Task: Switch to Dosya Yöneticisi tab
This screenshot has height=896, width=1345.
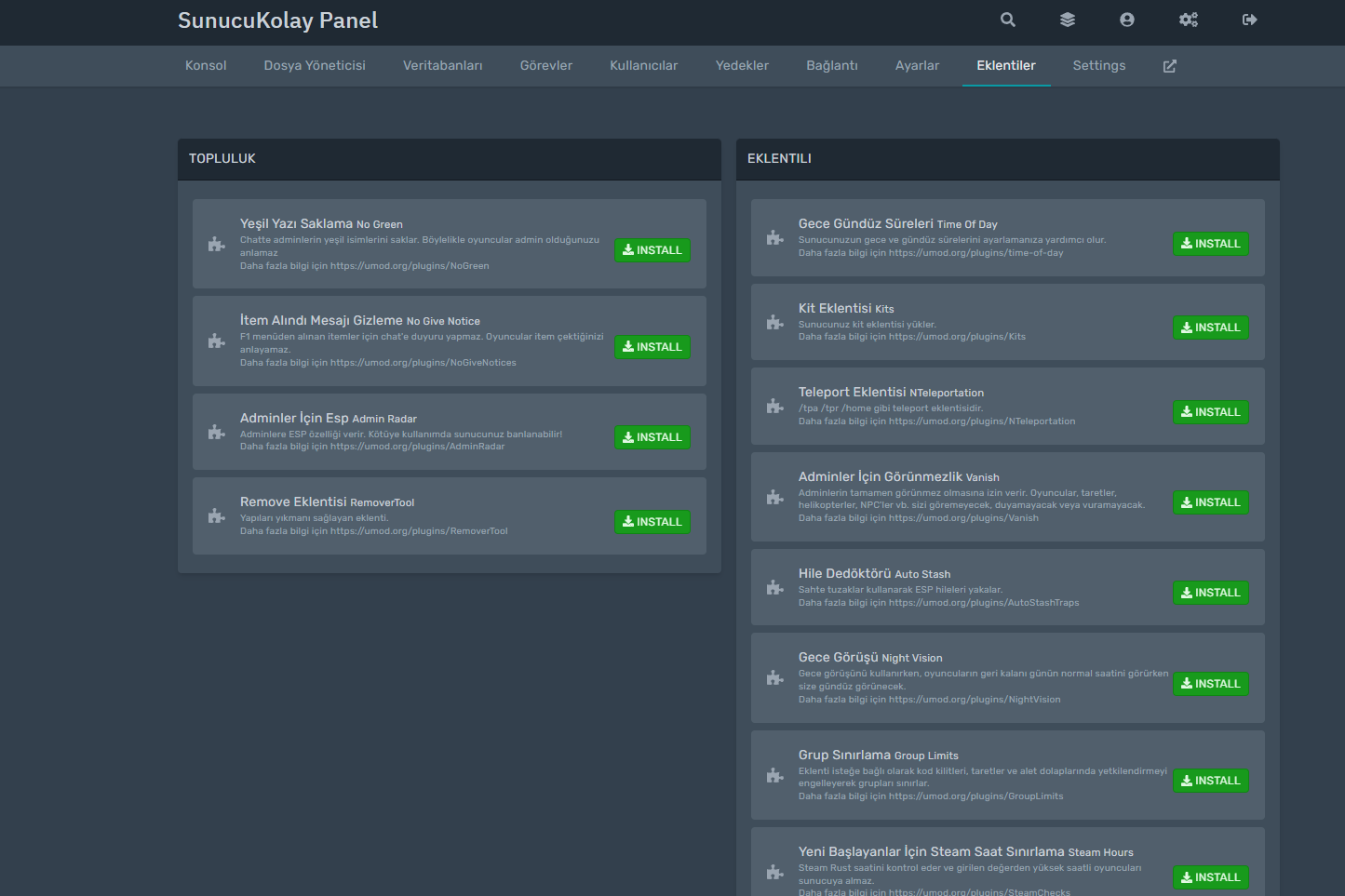Action: click(x=315, y=66)
